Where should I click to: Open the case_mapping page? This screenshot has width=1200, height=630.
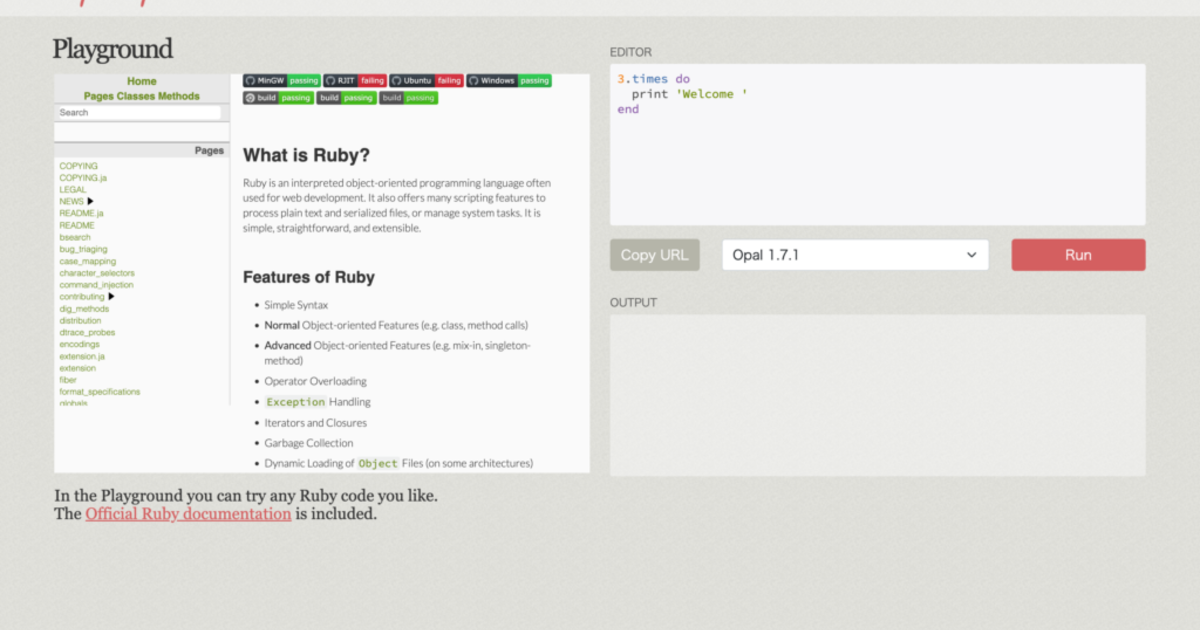pos(88,261)
